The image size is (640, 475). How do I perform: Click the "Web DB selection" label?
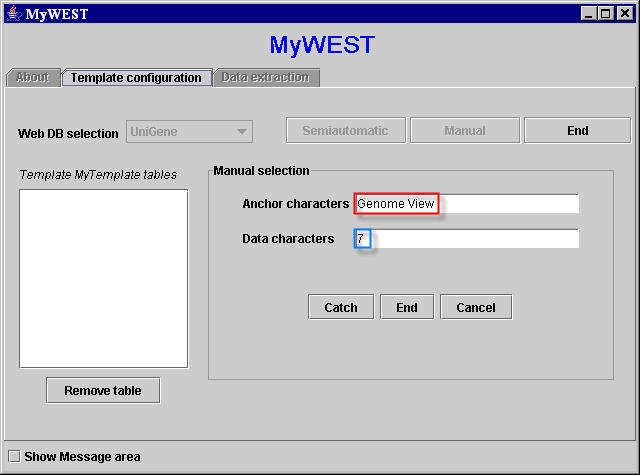(68, 134)
